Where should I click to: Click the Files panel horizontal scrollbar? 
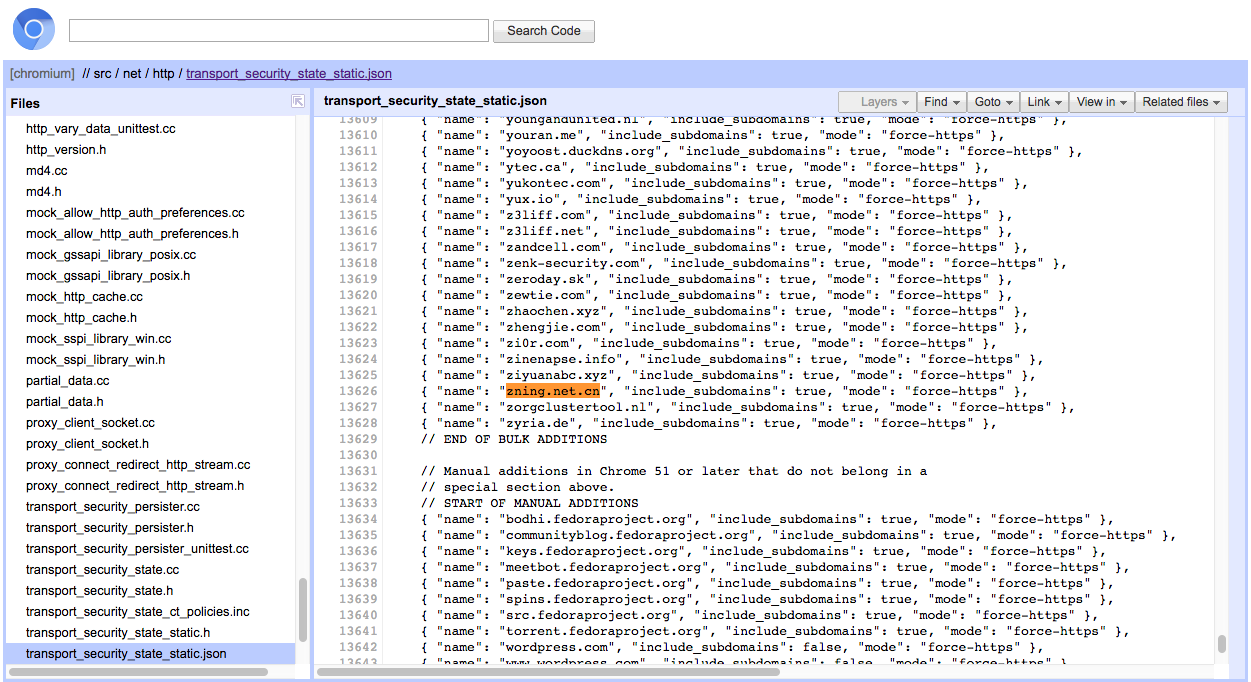138,672
